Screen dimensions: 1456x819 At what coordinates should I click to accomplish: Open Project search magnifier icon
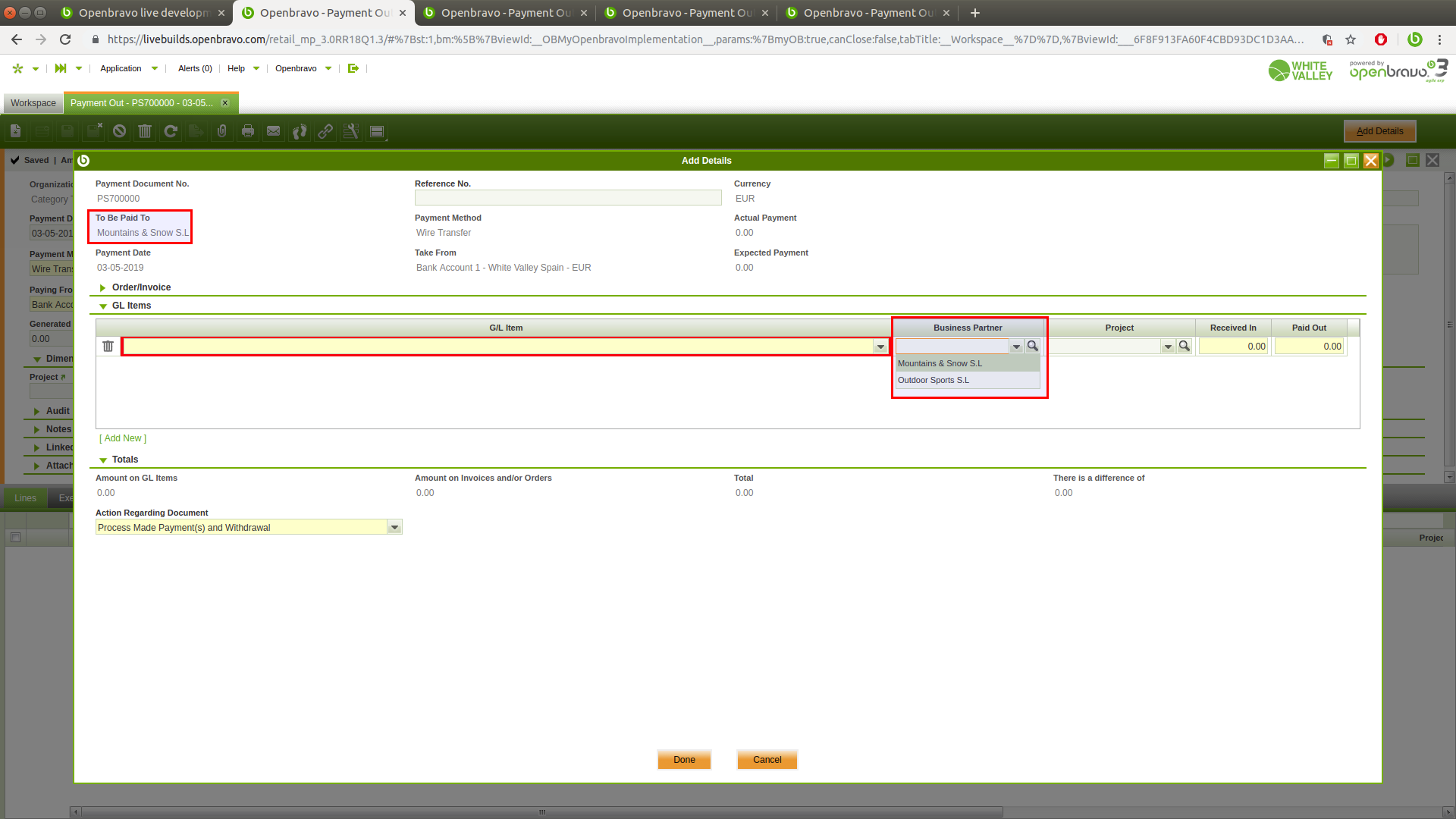coord(1184,347)
